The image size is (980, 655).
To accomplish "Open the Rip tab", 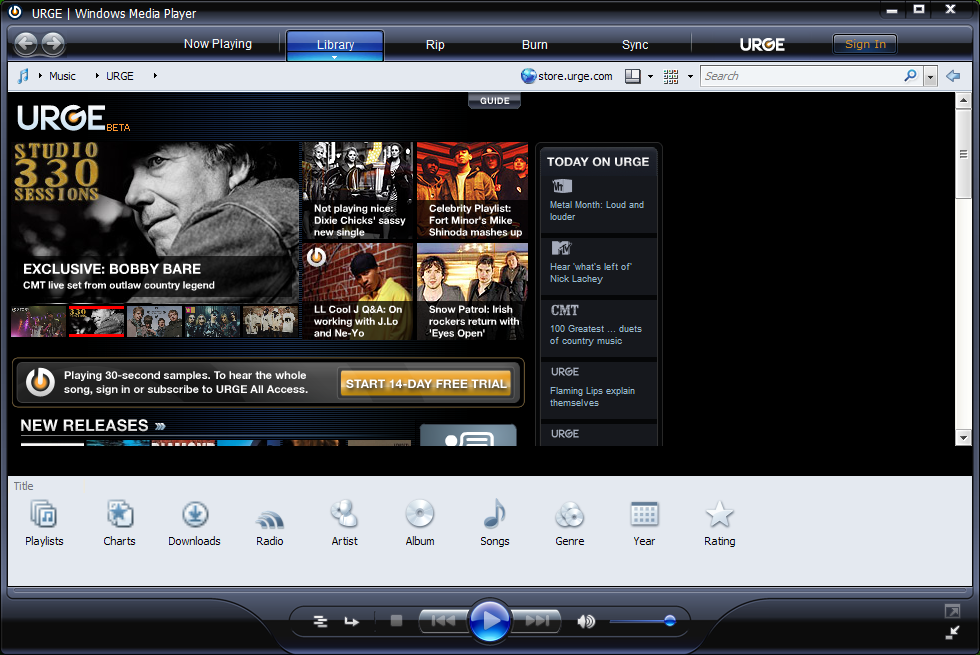I will coord(435,44).
